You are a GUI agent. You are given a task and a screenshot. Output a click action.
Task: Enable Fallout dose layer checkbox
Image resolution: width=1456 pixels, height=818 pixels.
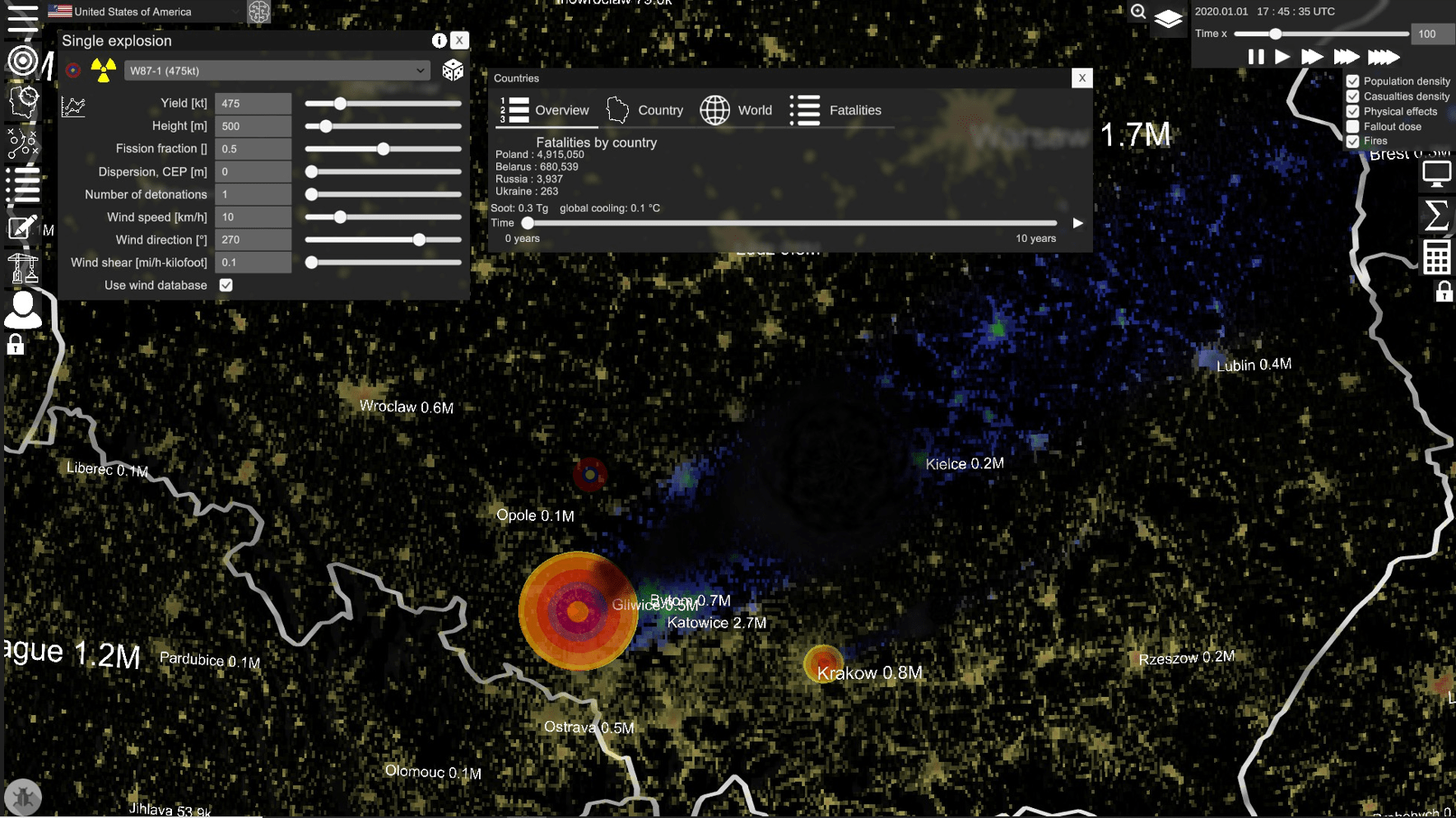(x=1353, y=127)
